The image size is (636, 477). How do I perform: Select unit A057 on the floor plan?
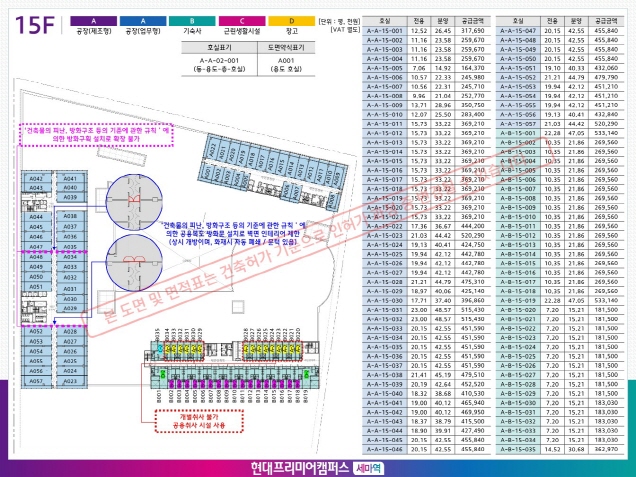(35, 381)
